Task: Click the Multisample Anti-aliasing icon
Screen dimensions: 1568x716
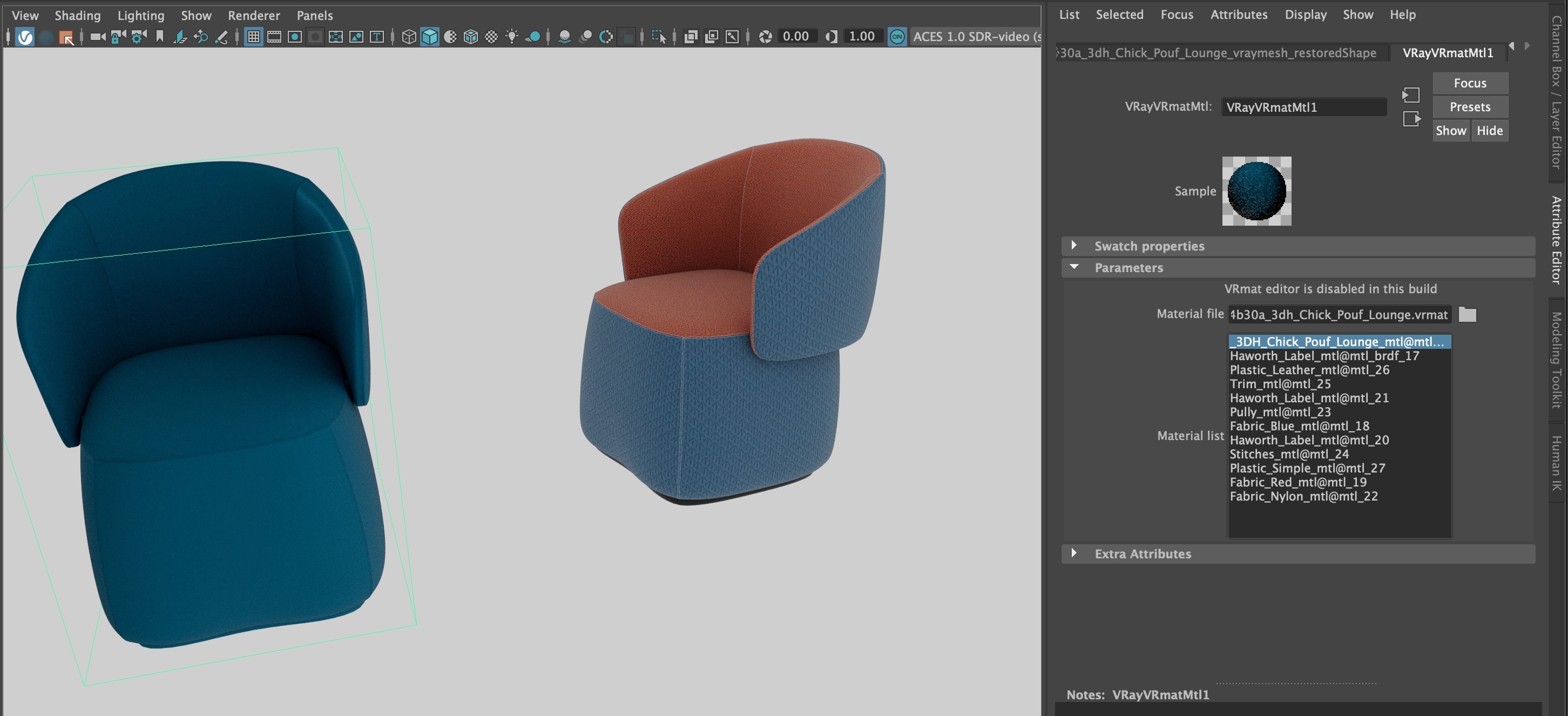Action: [x=606, y=37]
